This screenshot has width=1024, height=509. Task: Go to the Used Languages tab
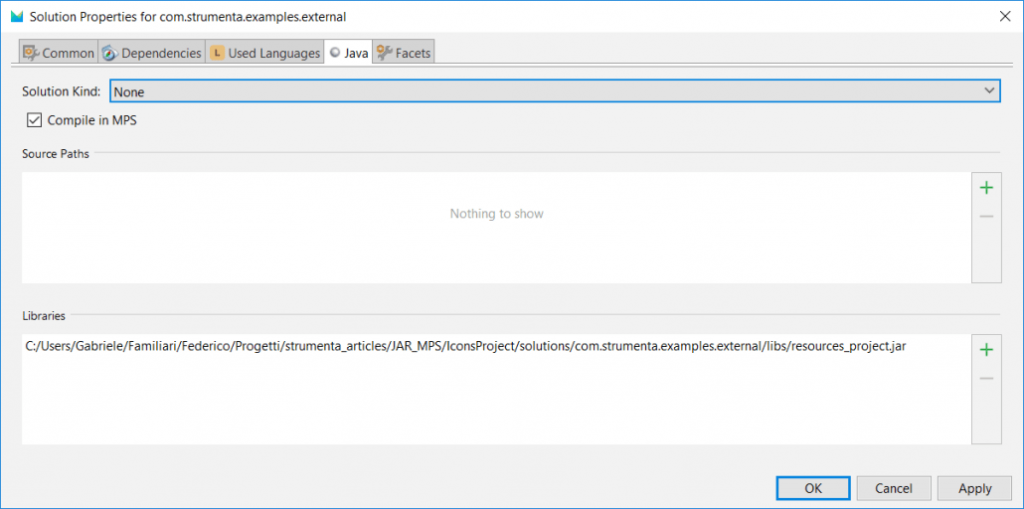(x=265, y=53)
